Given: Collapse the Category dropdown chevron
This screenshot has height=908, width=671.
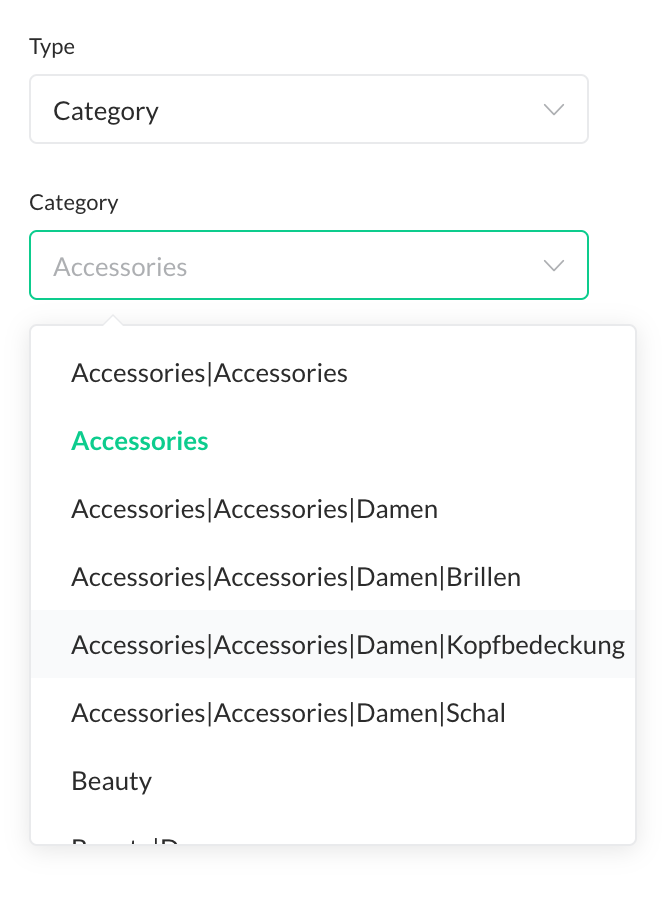Looking at the screenshot, I should (553, 266).
